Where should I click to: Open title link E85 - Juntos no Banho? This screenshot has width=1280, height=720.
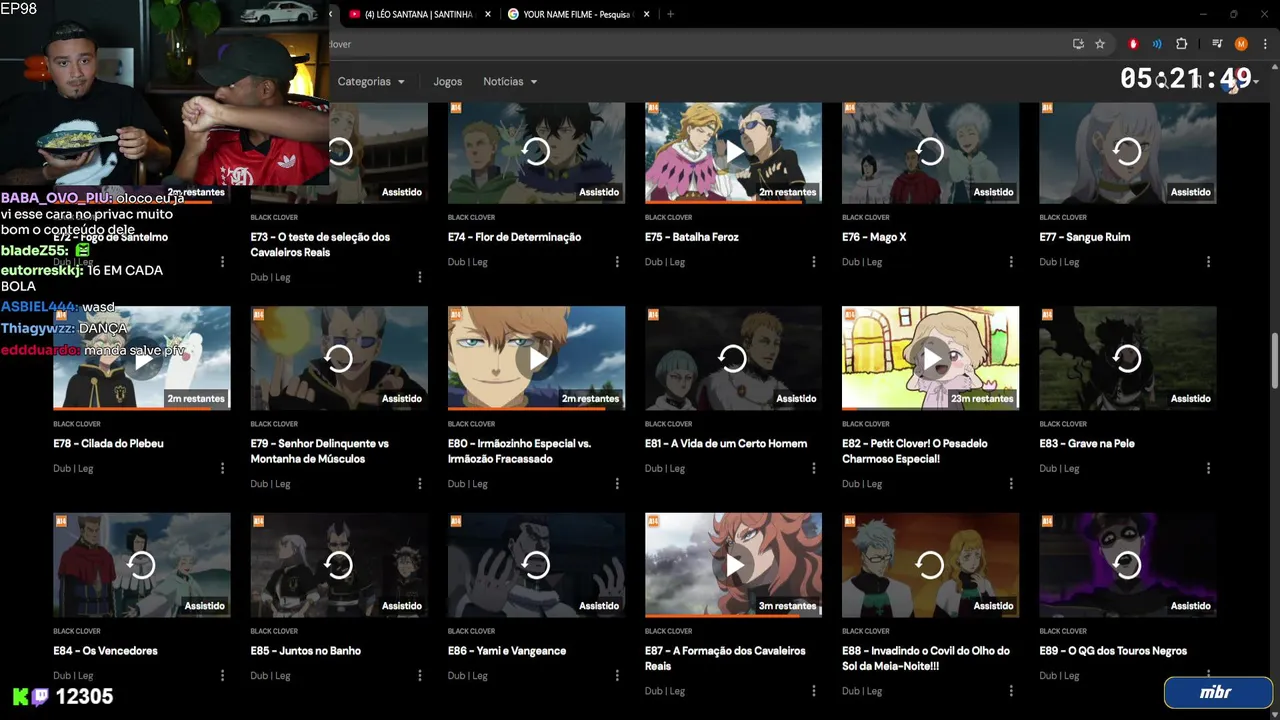pos(306,651)
